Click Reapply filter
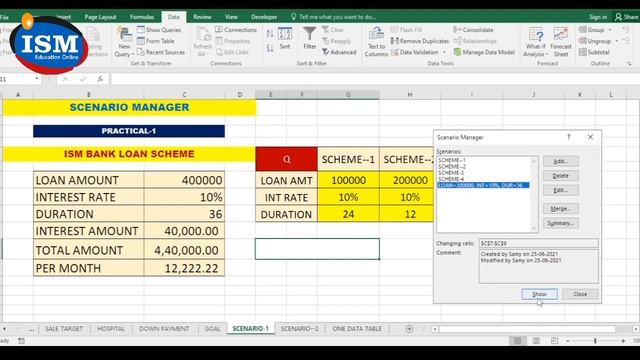The width and height of the screenshot is (640, 360). [336, 41]
